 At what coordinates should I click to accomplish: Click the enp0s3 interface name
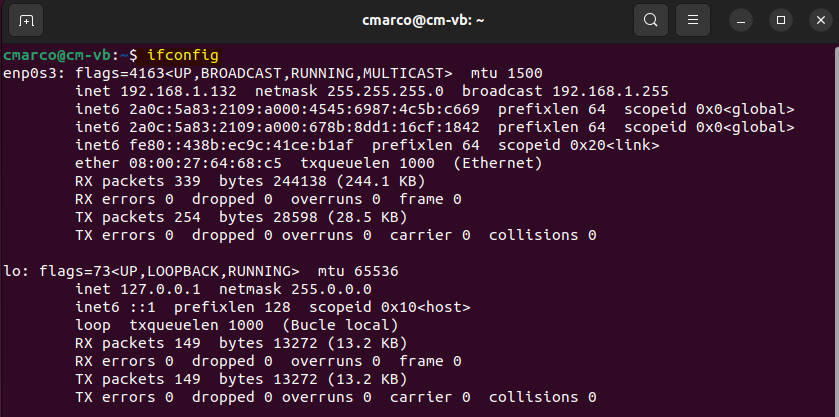30,73
